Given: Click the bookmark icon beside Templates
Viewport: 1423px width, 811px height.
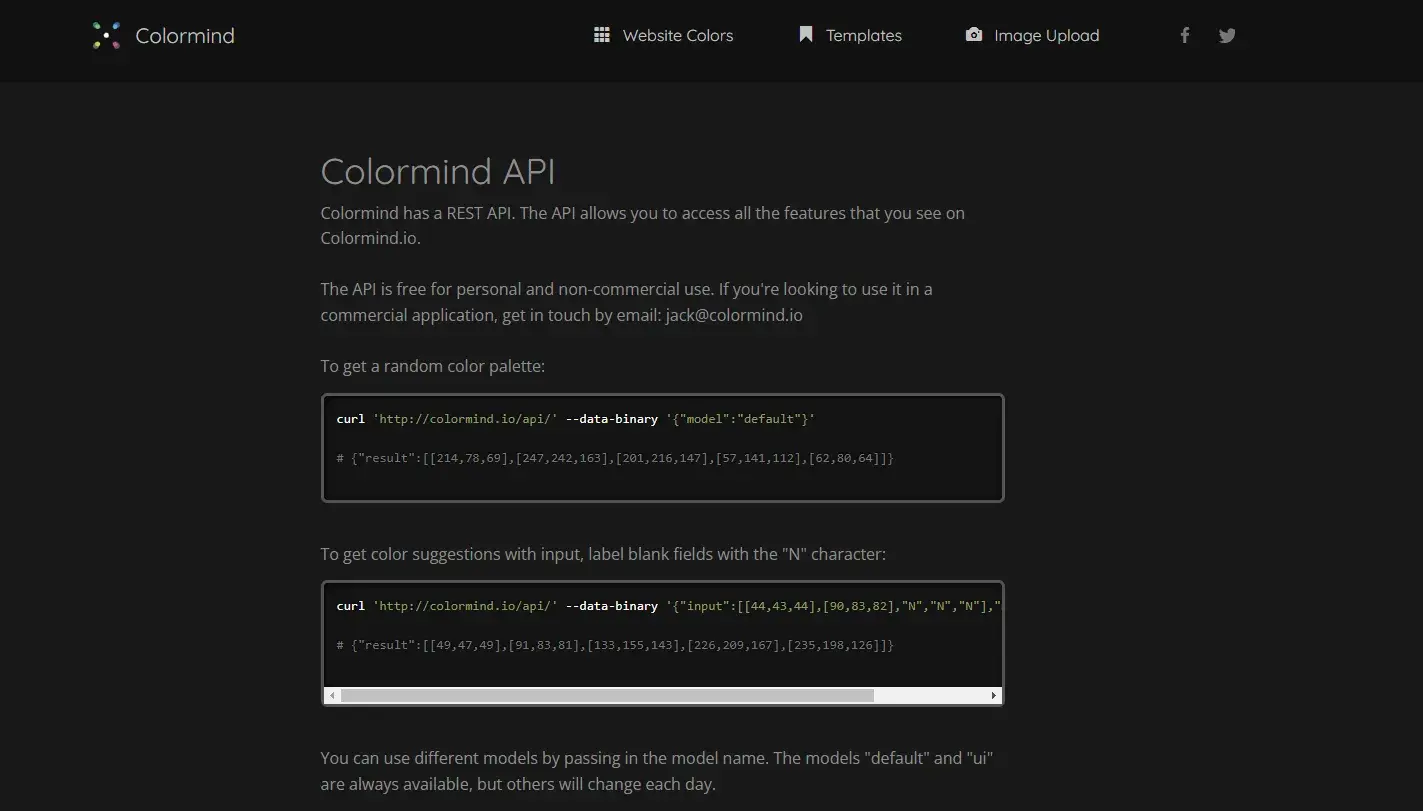Looking at the screenshot, I should pos(805,35).
